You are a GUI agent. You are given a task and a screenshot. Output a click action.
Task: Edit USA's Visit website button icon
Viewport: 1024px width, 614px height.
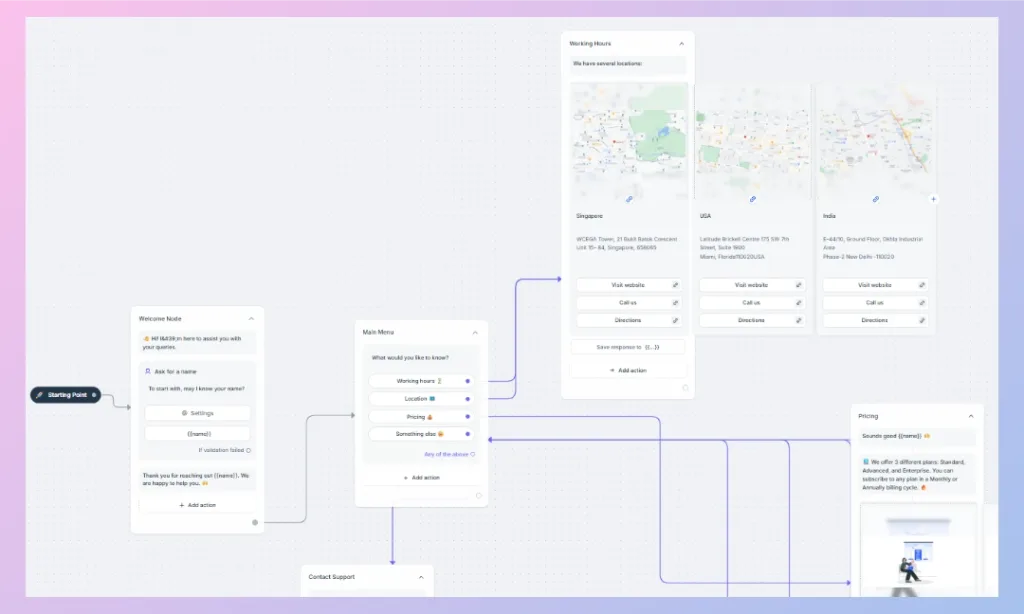coord(798,285)
